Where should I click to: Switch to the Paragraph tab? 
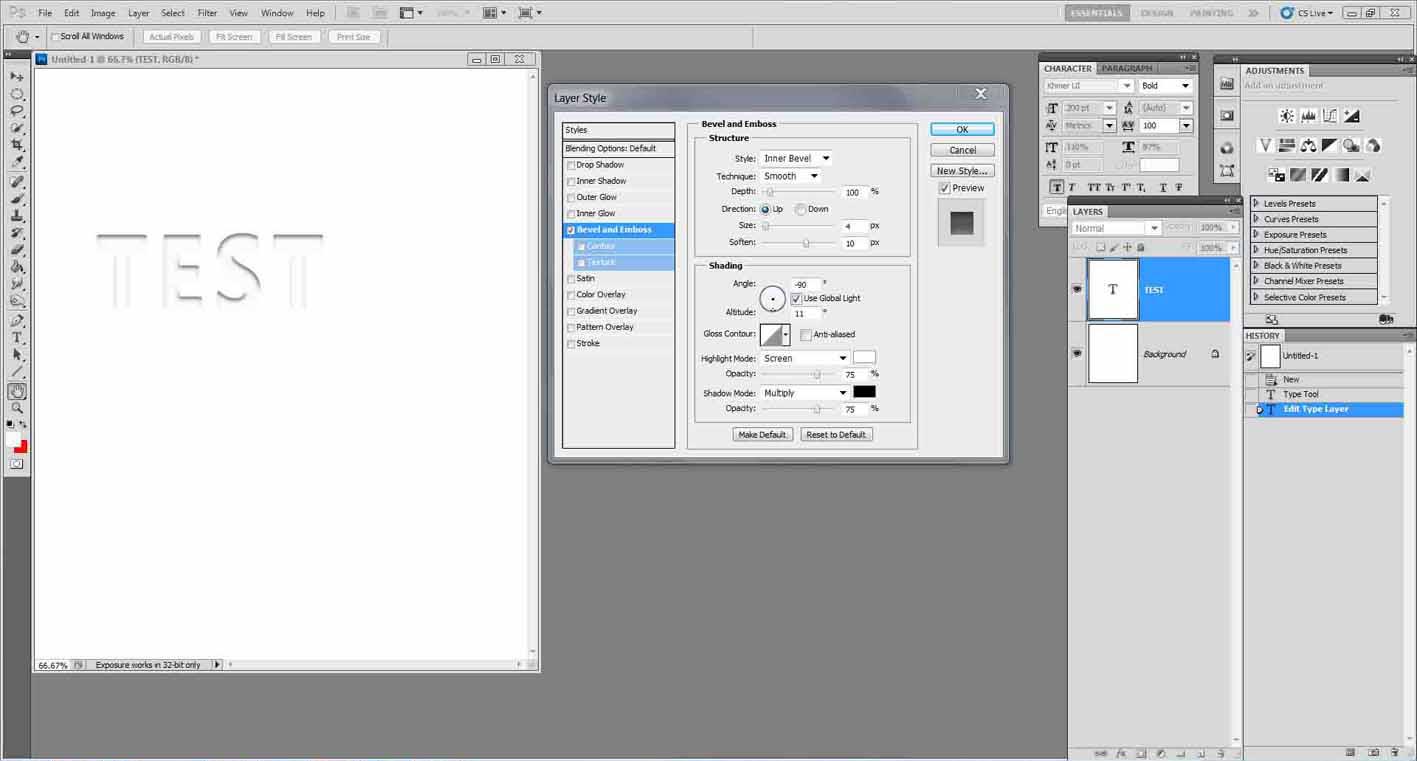[x=1127, y=68]
